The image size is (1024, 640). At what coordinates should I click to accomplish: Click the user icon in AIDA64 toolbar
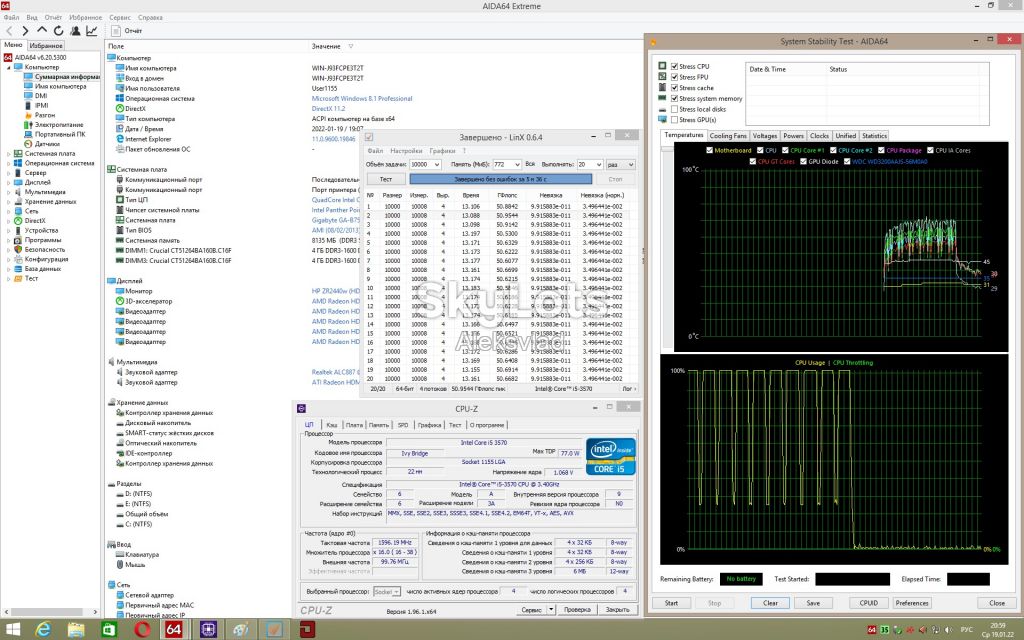click(75, 31)
